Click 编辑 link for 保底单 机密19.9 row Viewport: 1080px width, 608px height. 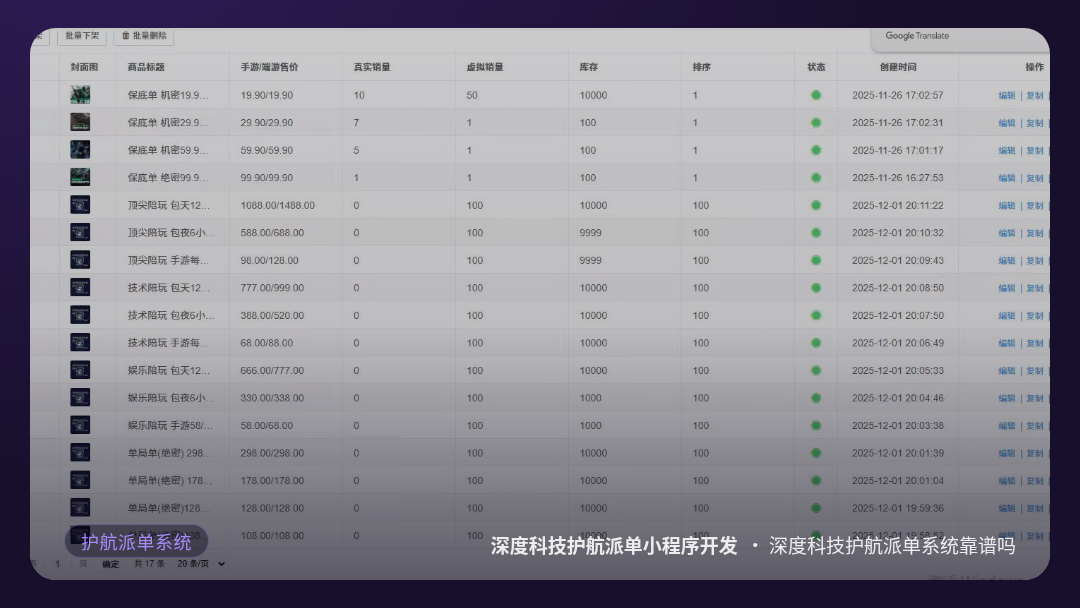point(1006,96)
